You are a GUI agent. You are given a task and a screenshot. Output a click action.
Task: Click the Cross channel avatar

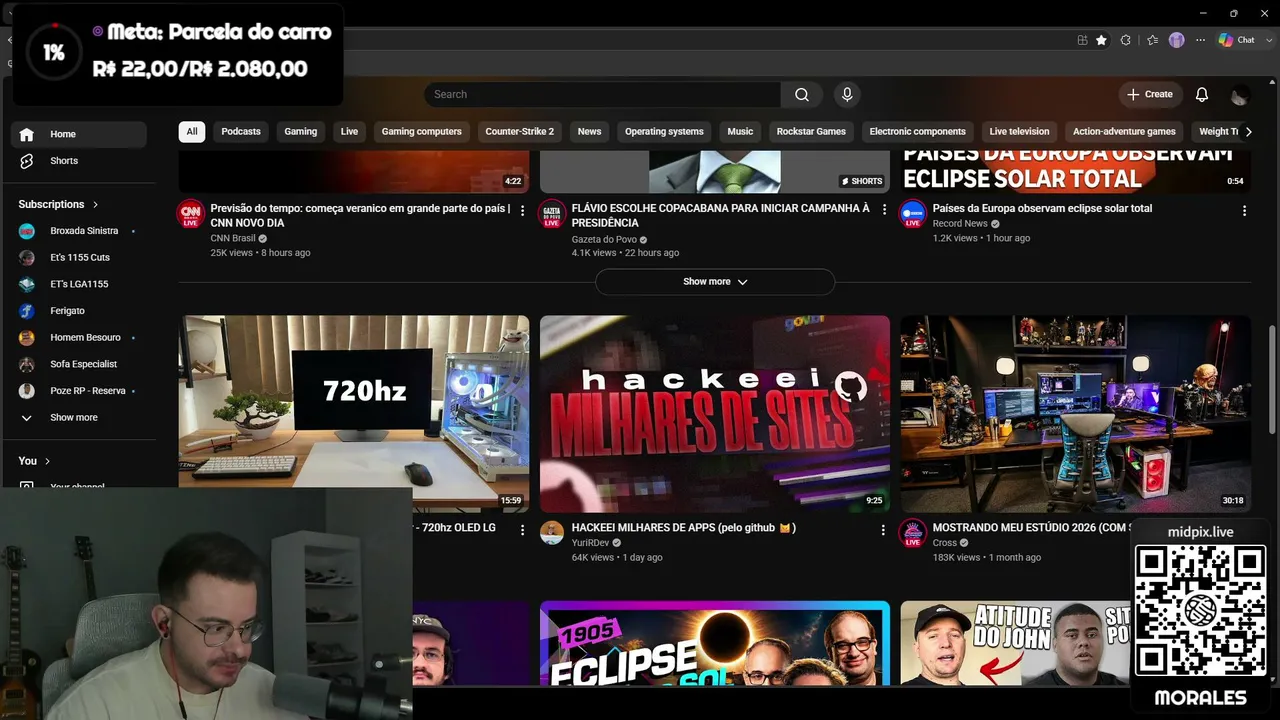913,533
